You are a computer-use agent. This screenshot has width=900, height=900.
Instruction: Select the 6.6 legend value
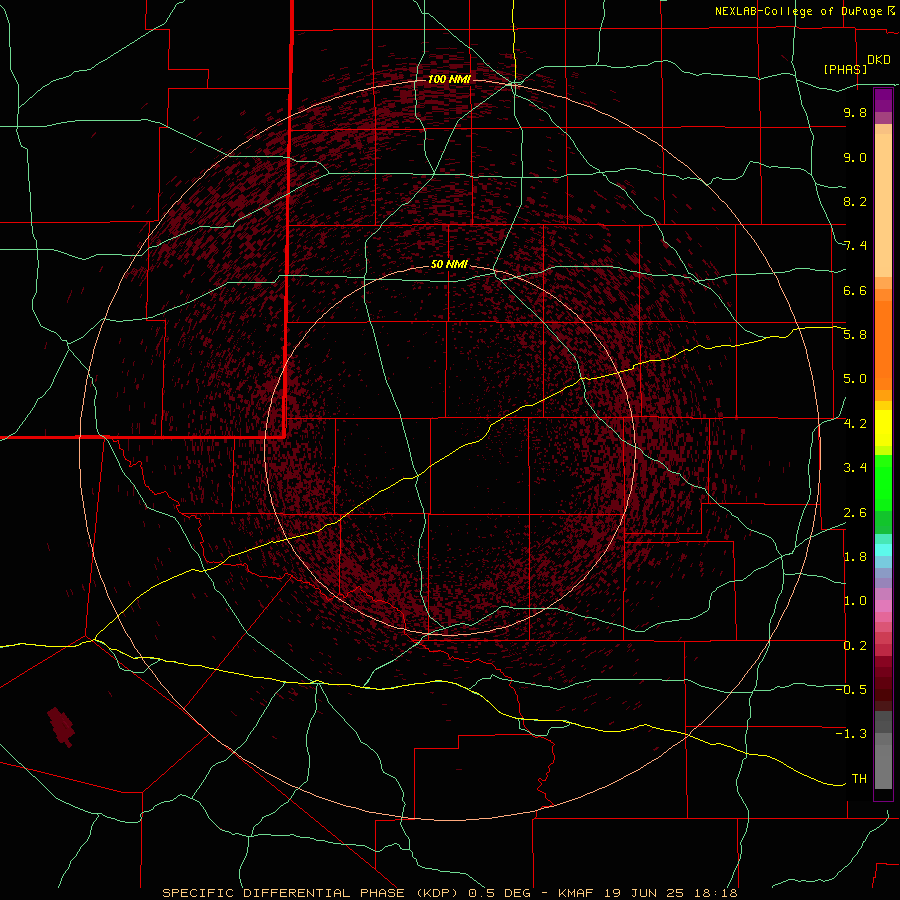pyautogui.click(x=855, y=290)
